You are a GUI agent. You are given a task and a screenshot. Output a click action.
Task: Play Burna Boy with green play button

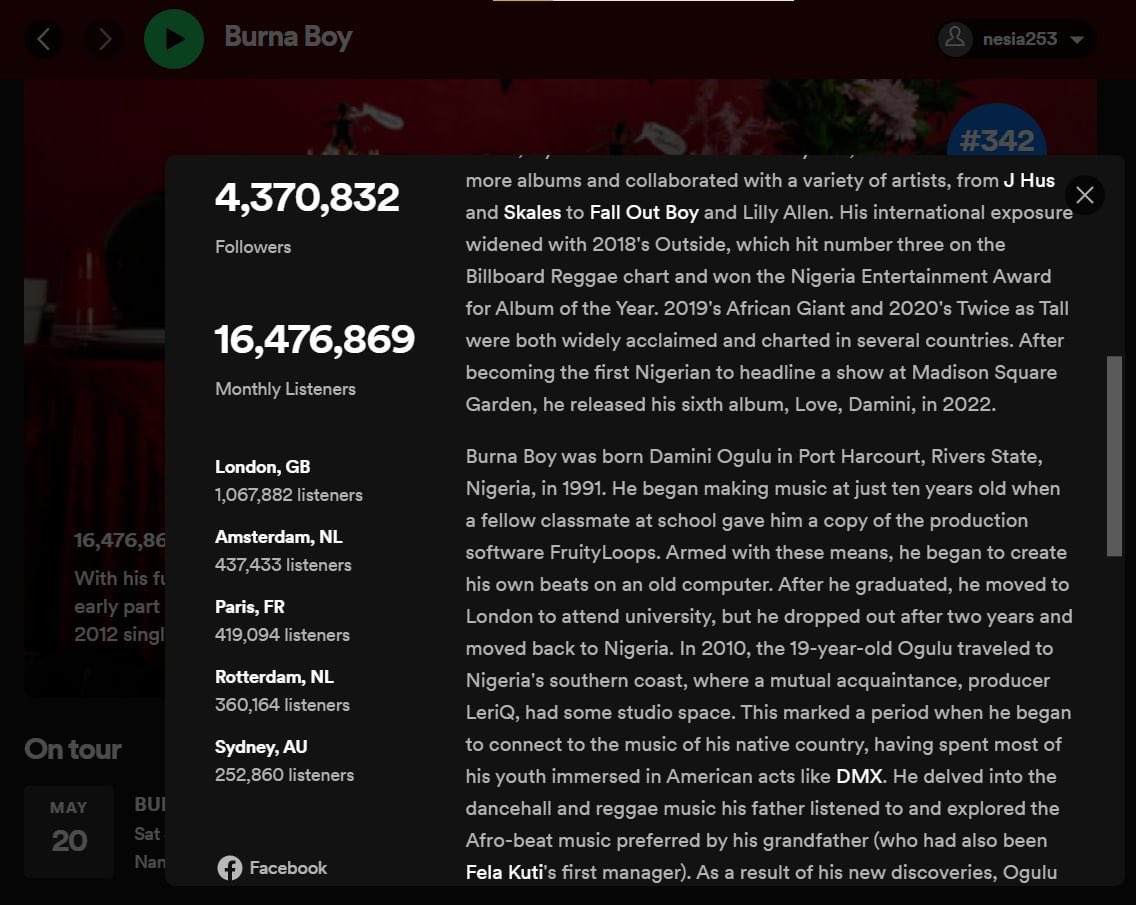click(x=174, y=39)
